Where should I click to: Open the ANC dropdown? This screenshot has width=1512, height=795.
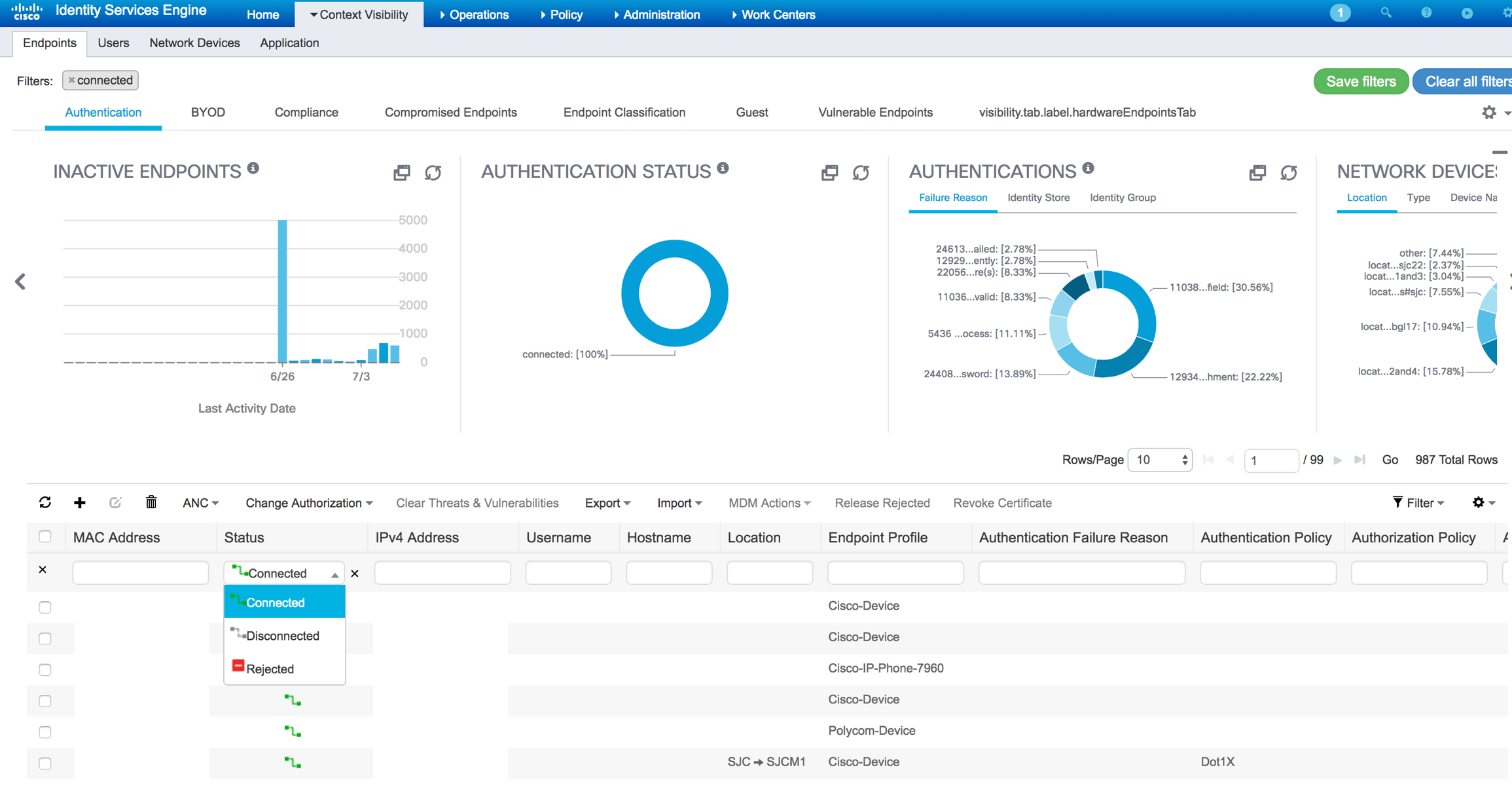click(x=200, y=503)
